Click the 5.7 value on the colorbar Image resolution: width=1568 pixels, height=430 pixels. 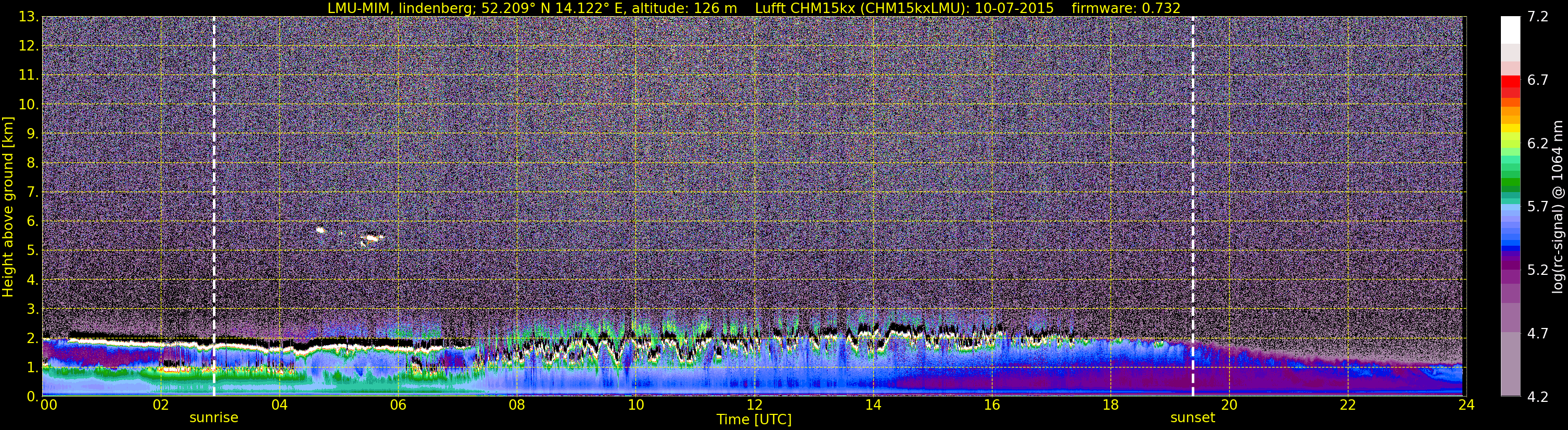[1538, 207]
